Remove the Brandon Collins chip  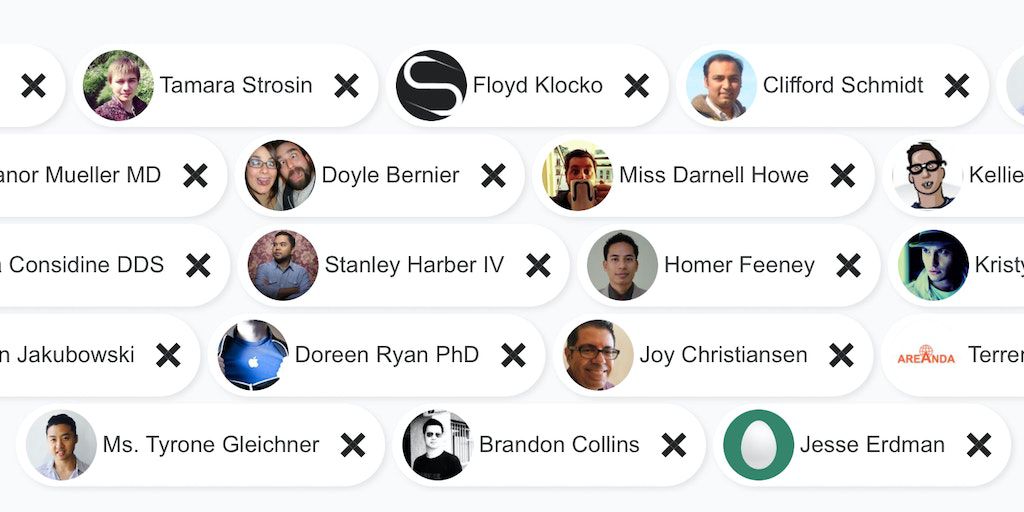pyautogui.click(x=674, y=445)
